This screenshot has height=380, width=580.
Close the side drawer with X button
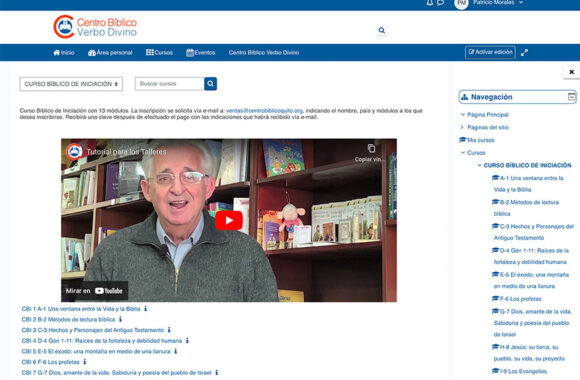tap(571, 72)
